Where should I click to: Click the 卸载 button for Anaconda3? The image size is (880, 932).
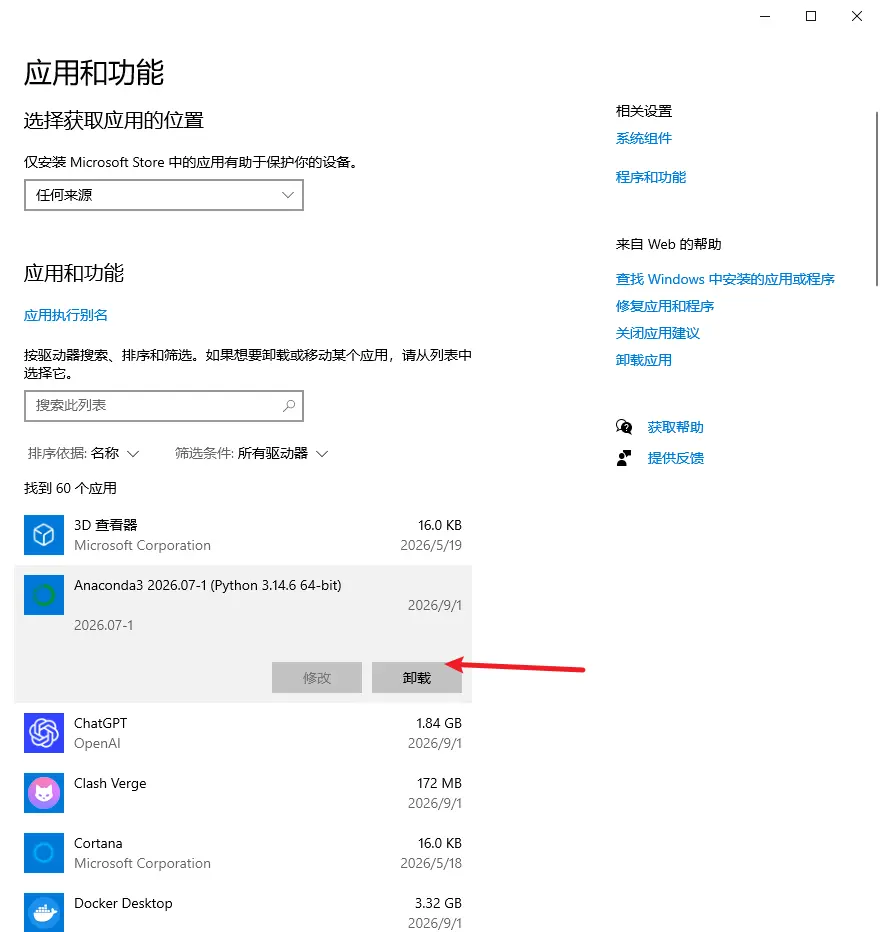tap(417, 678)
